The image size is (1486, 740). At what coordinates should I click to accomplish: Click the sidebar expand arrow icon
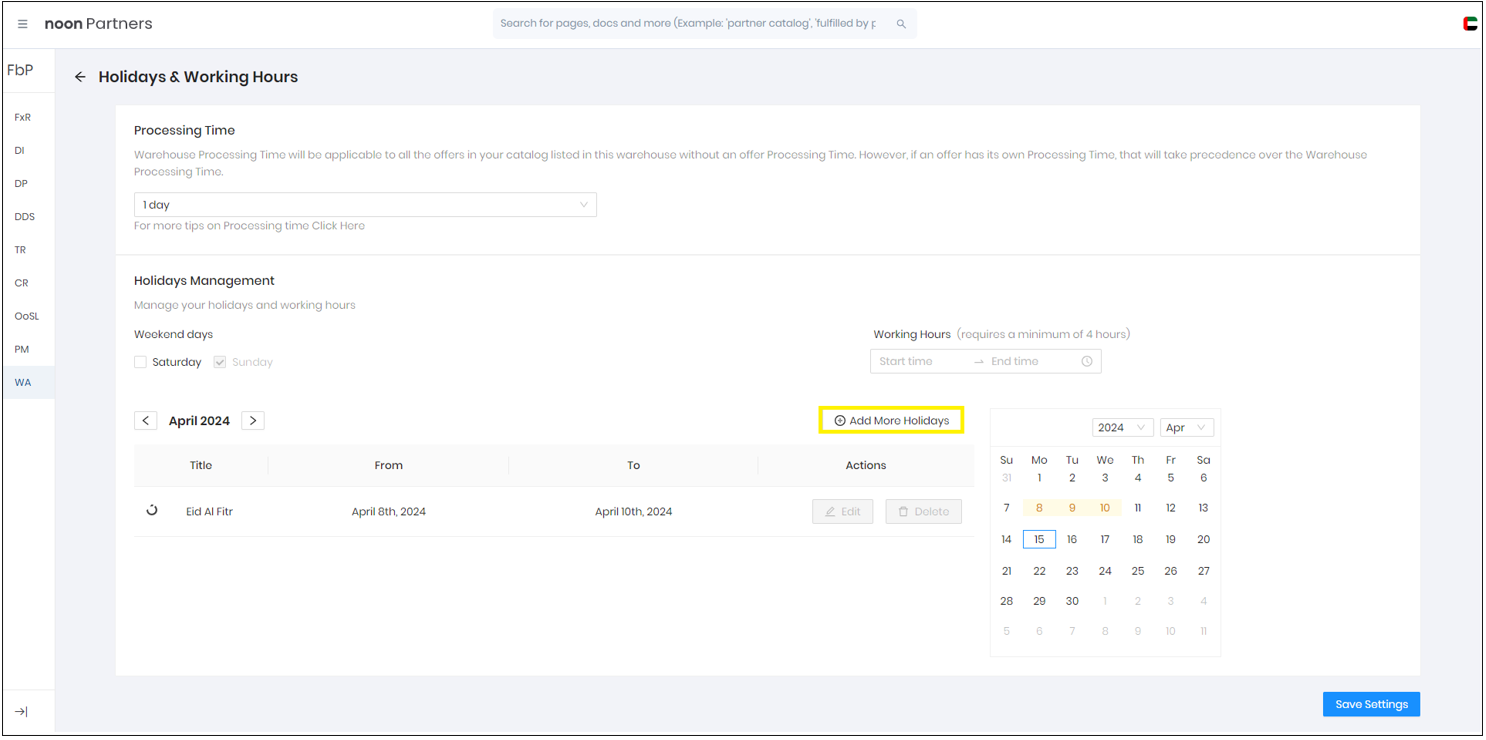(21, 711)
